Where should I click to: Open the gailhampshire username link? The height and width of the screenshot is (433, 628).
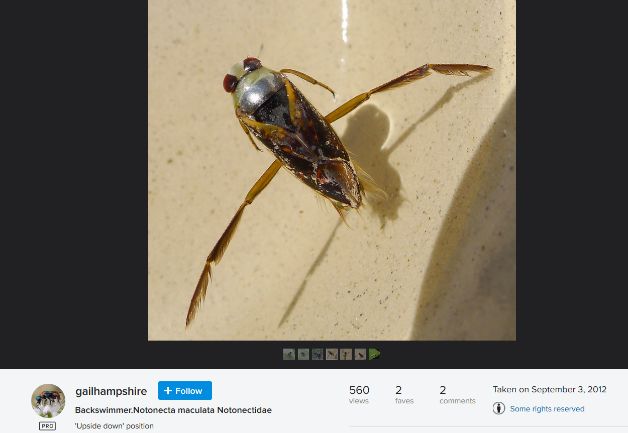111,391
